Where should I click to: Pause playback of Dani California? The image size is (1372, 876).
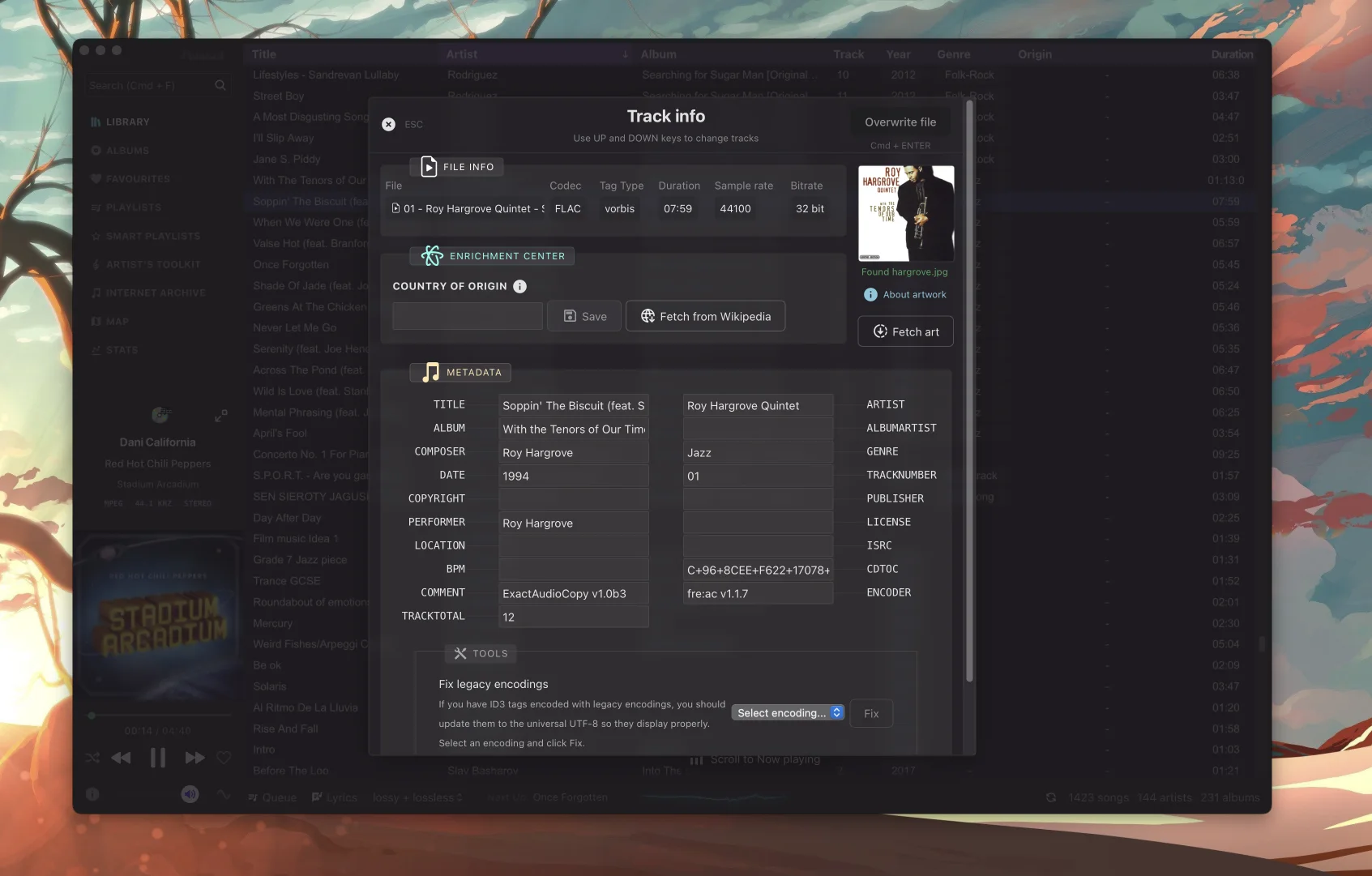pyautogui.click(x=158, y=758)
